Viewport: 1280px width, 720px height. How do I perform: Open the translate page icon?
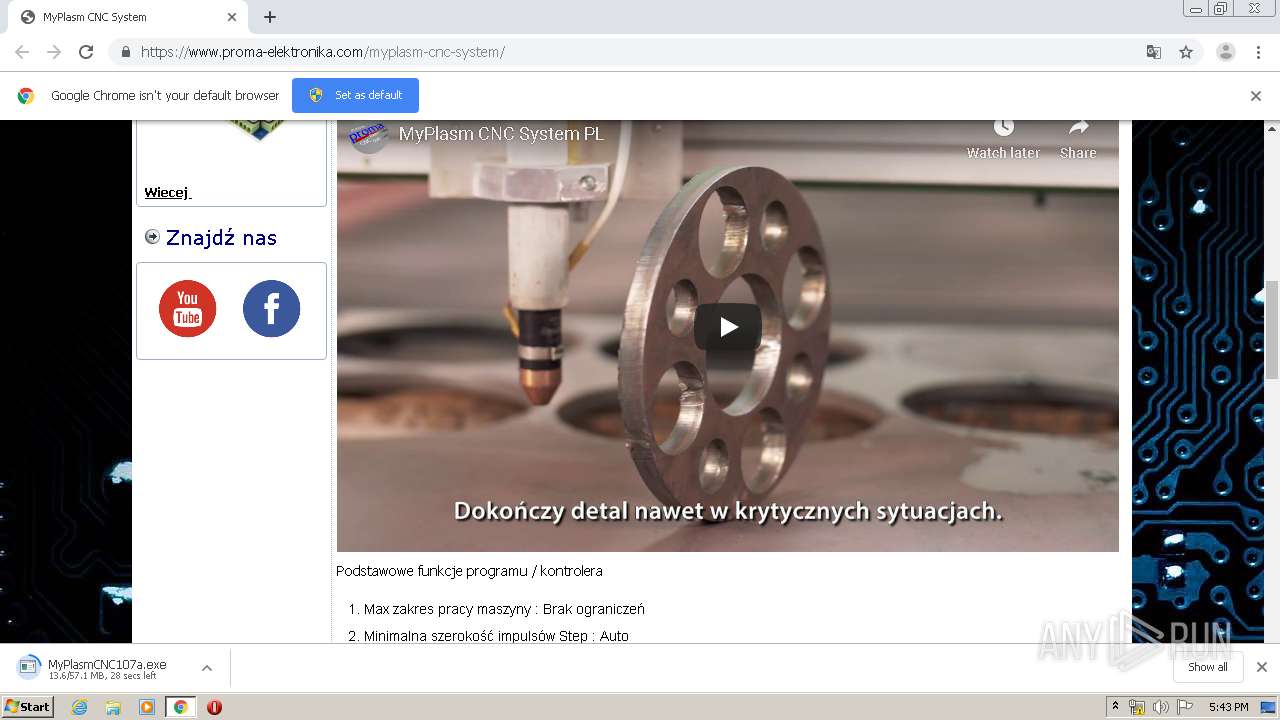pos(1153,52)
